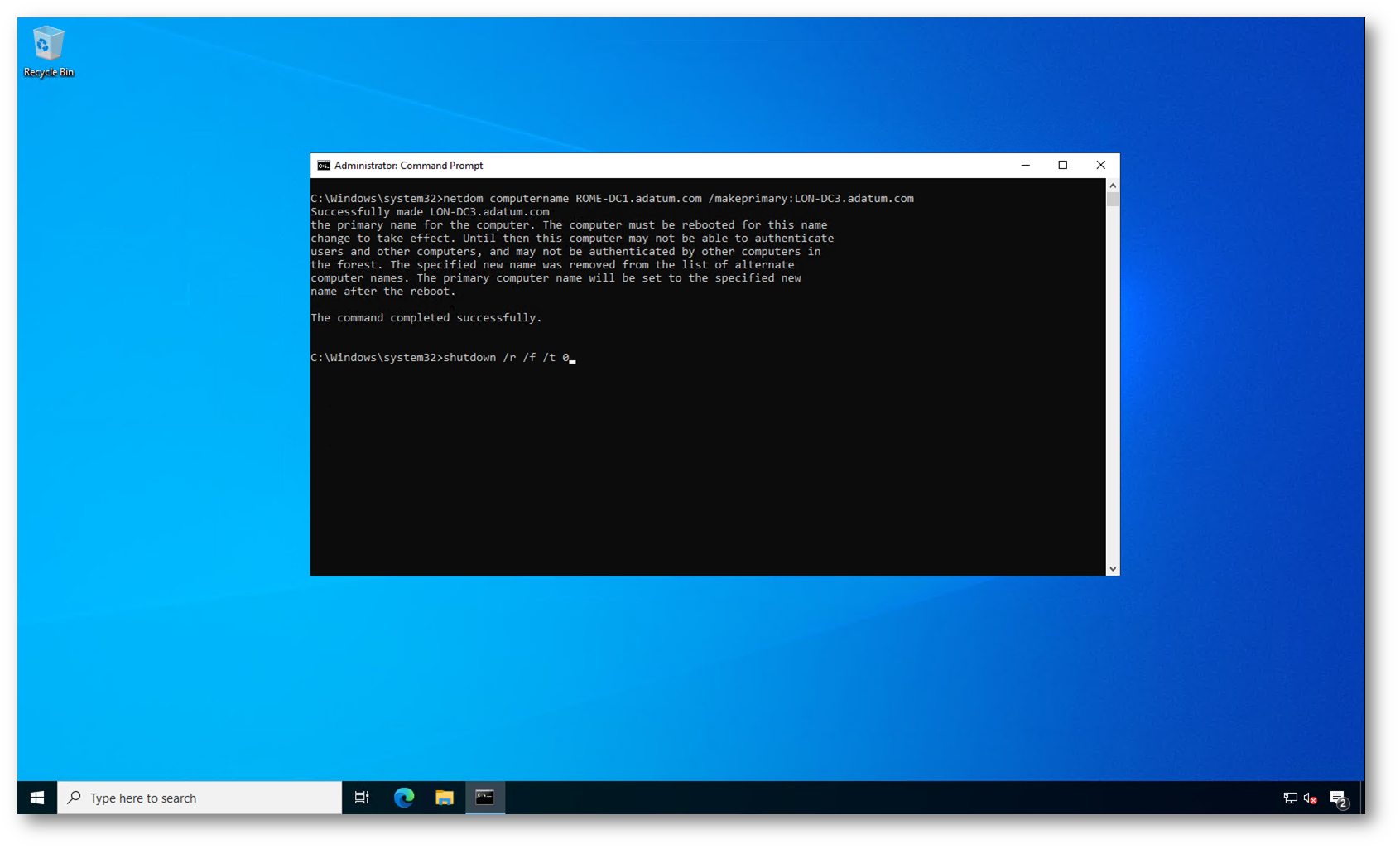Open the Recycle Bin desktop icon

click(48, 51)
